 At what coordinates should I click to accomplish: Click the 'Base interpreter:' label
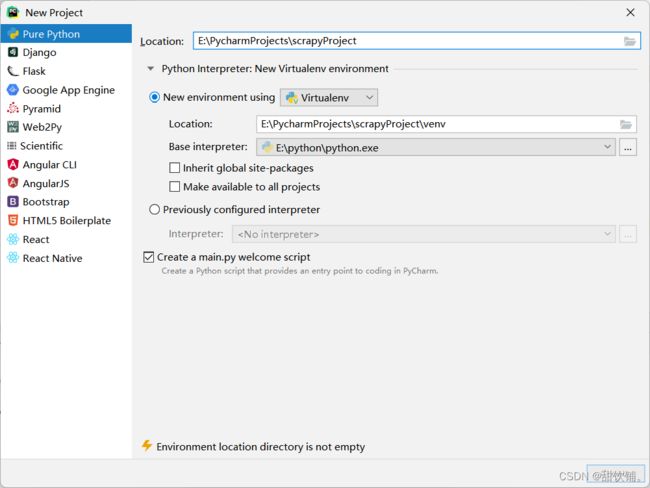coord(208,147)
